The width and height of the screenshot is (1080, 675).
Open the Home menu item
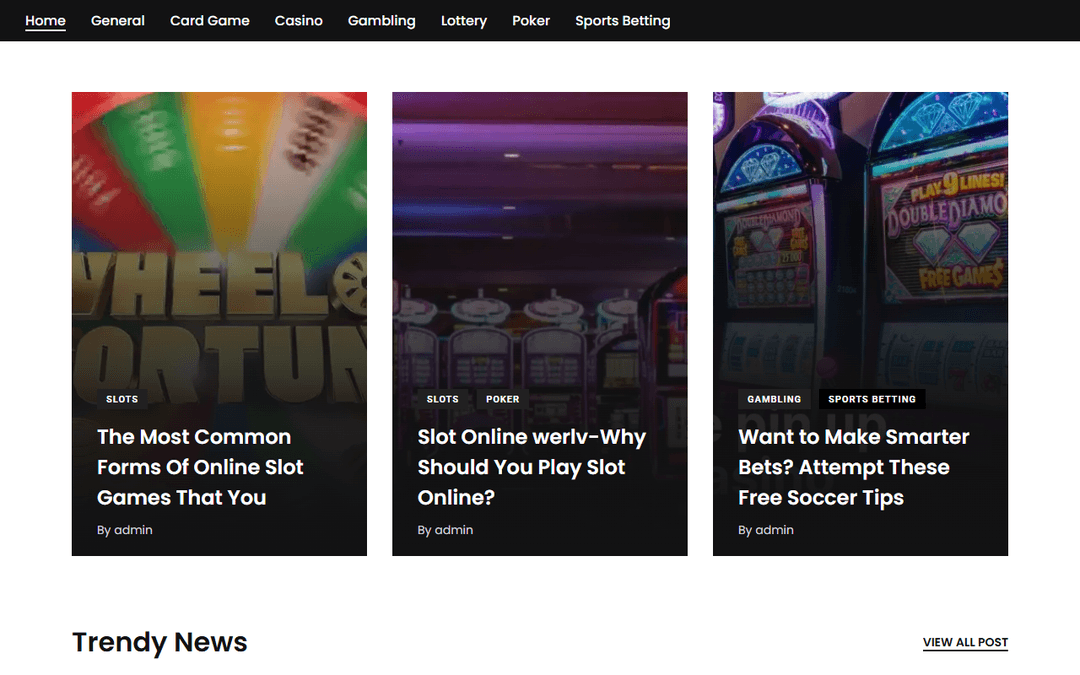(x=45, y=21)
